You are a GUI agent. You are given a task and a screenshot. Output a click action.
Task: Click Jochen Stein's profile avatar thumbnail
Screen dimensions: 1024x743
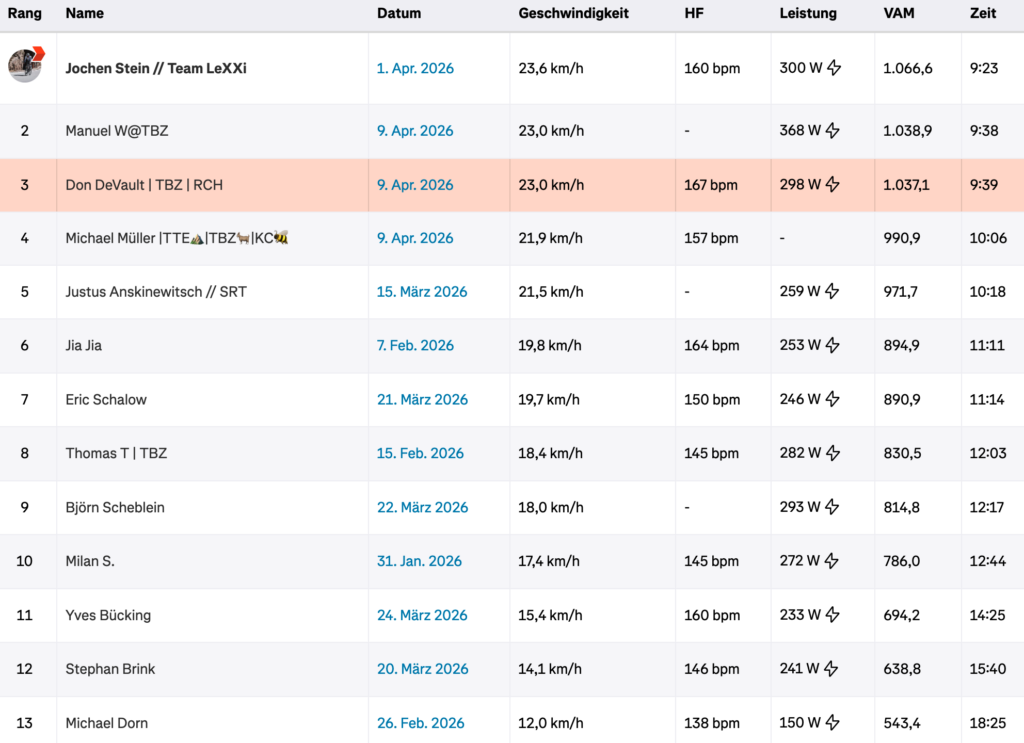click(x=25, y=66)
